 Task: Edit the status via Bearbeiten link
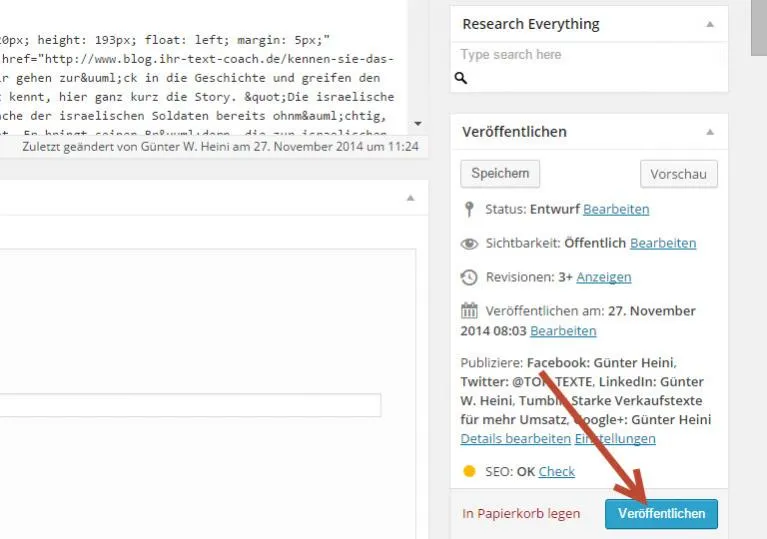tap(616, 209)
